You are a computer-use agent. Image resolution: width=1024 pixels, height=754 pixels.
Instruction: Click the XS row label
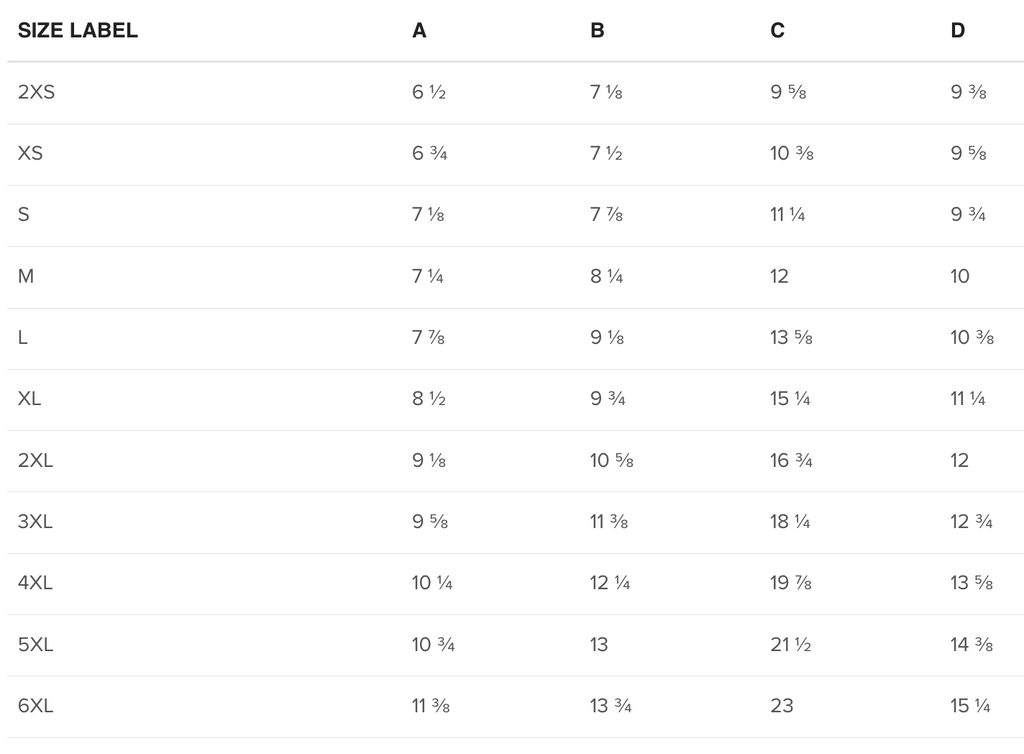tap(30, 154)
